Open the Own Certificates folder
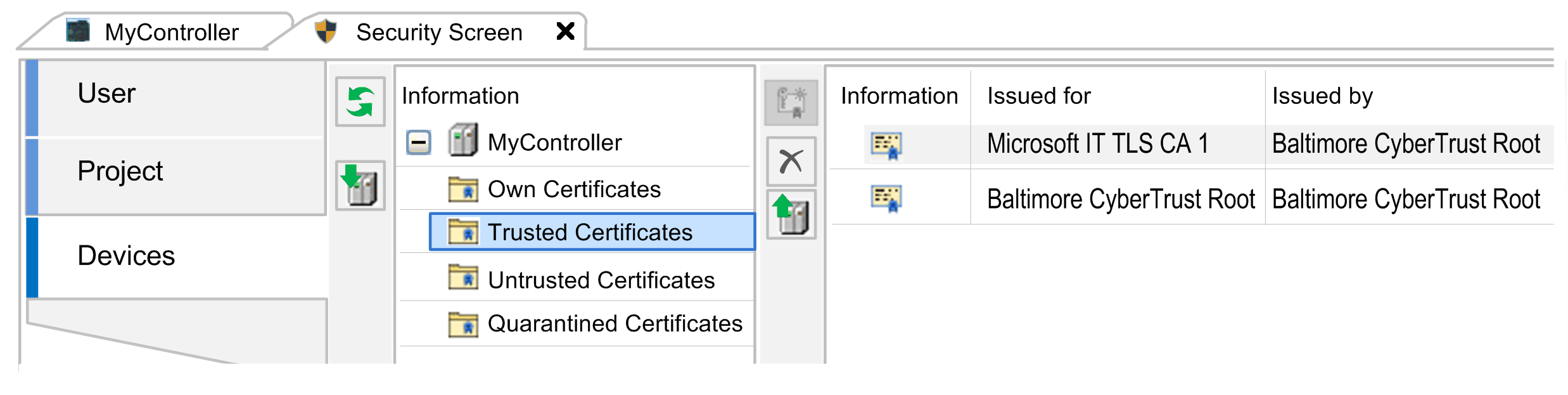Viewport: 1568px width, 395px height. click(x=573, y=189)
